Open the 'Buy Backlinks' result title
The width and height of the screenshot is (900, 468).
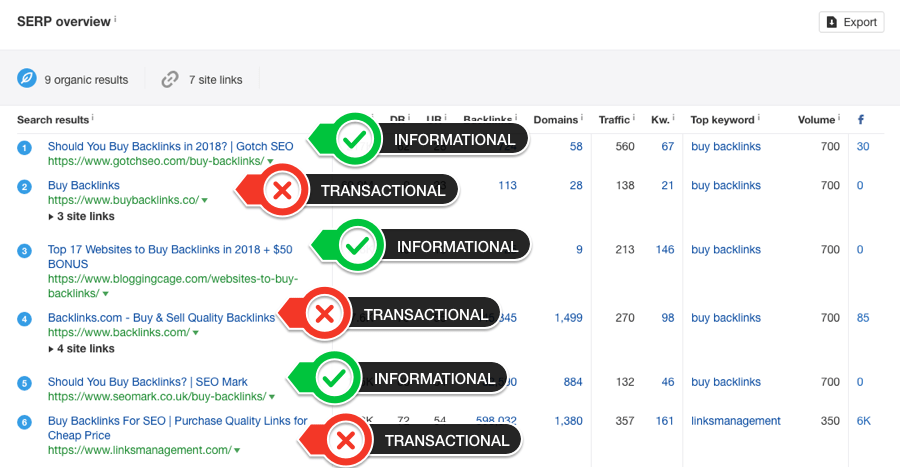click(x=84, y=185)
